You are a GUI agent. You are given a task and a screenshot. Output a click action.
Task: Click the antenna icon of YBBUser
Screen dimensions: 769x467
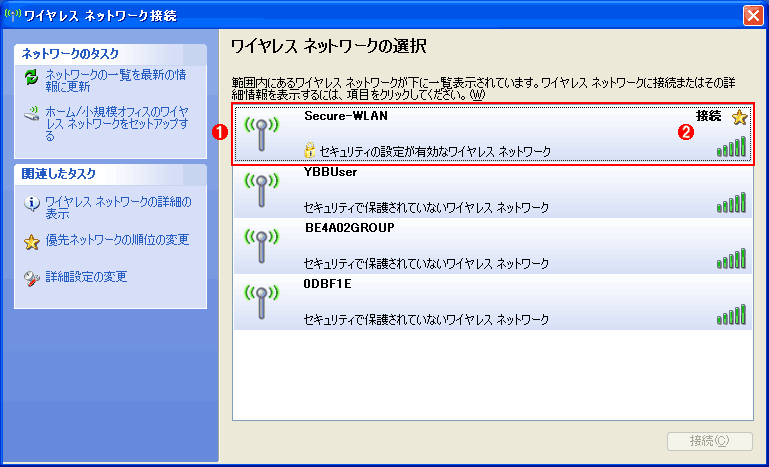(x=261, y=189)
